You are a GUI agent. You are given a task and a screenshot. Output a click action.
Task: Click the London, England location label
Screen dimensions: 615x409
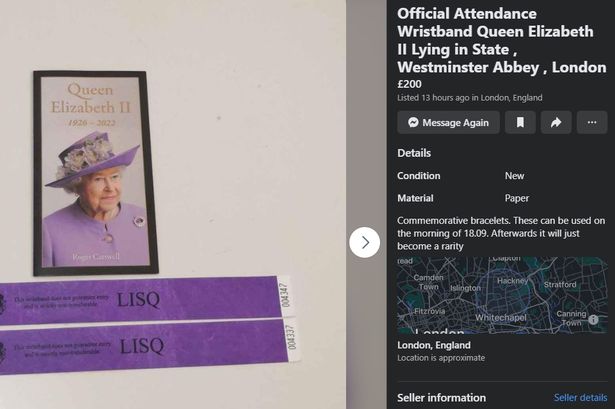434,345
